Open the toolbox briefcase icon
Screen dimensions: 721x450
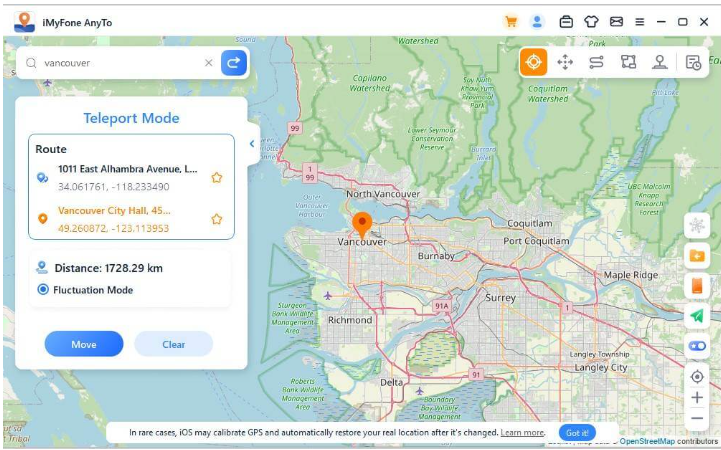click(x=566, y=22)
